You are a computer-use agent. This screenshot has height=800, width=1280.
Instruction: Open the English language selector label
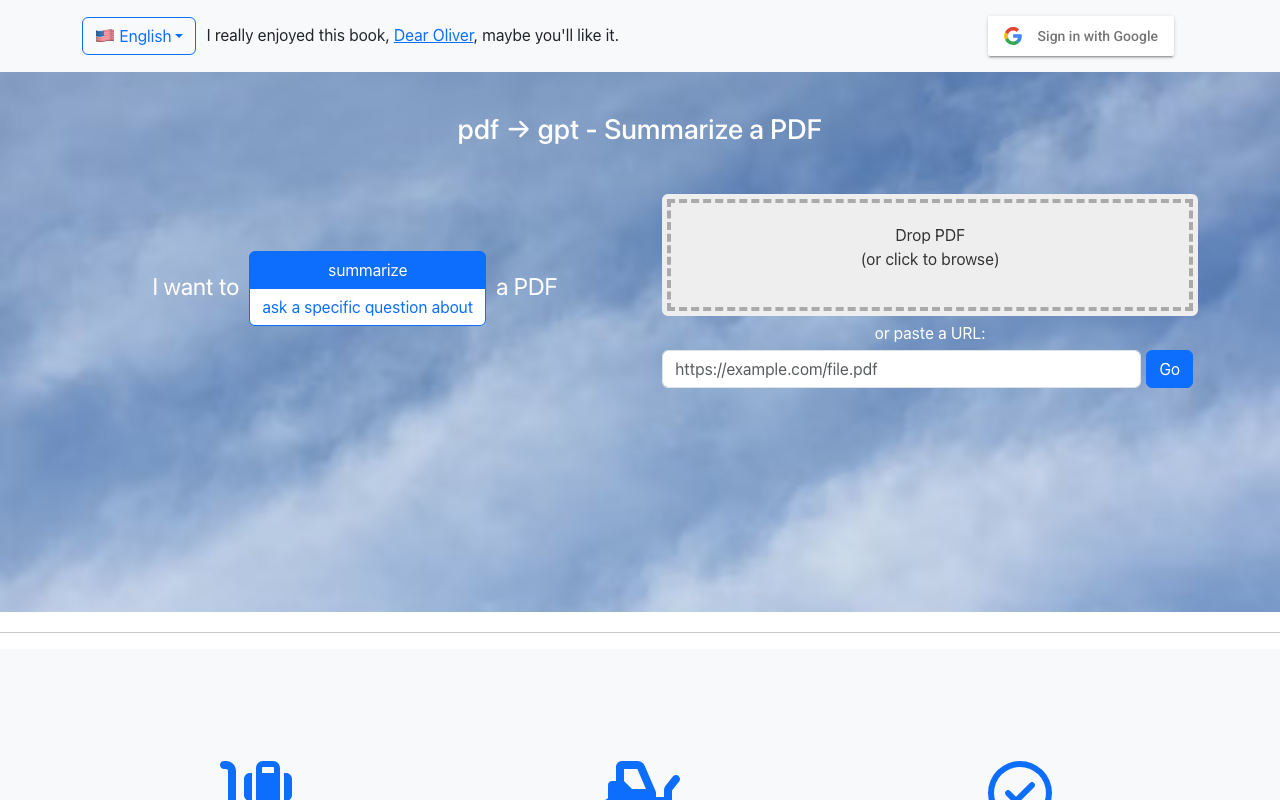pyautogui.click(x=145, y=36)
